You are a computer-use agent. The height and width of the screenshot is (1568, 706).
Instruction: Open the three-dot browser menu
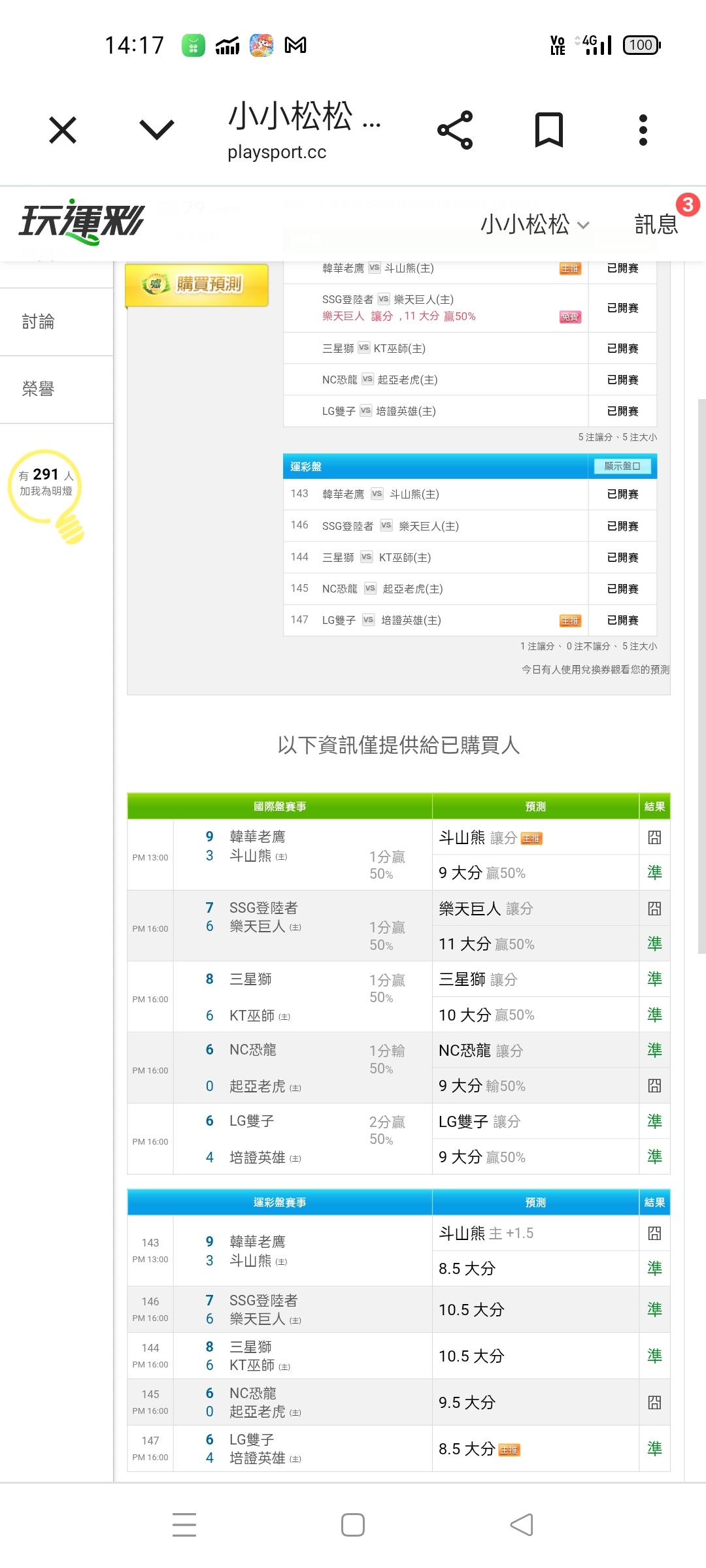click(643, 130)
